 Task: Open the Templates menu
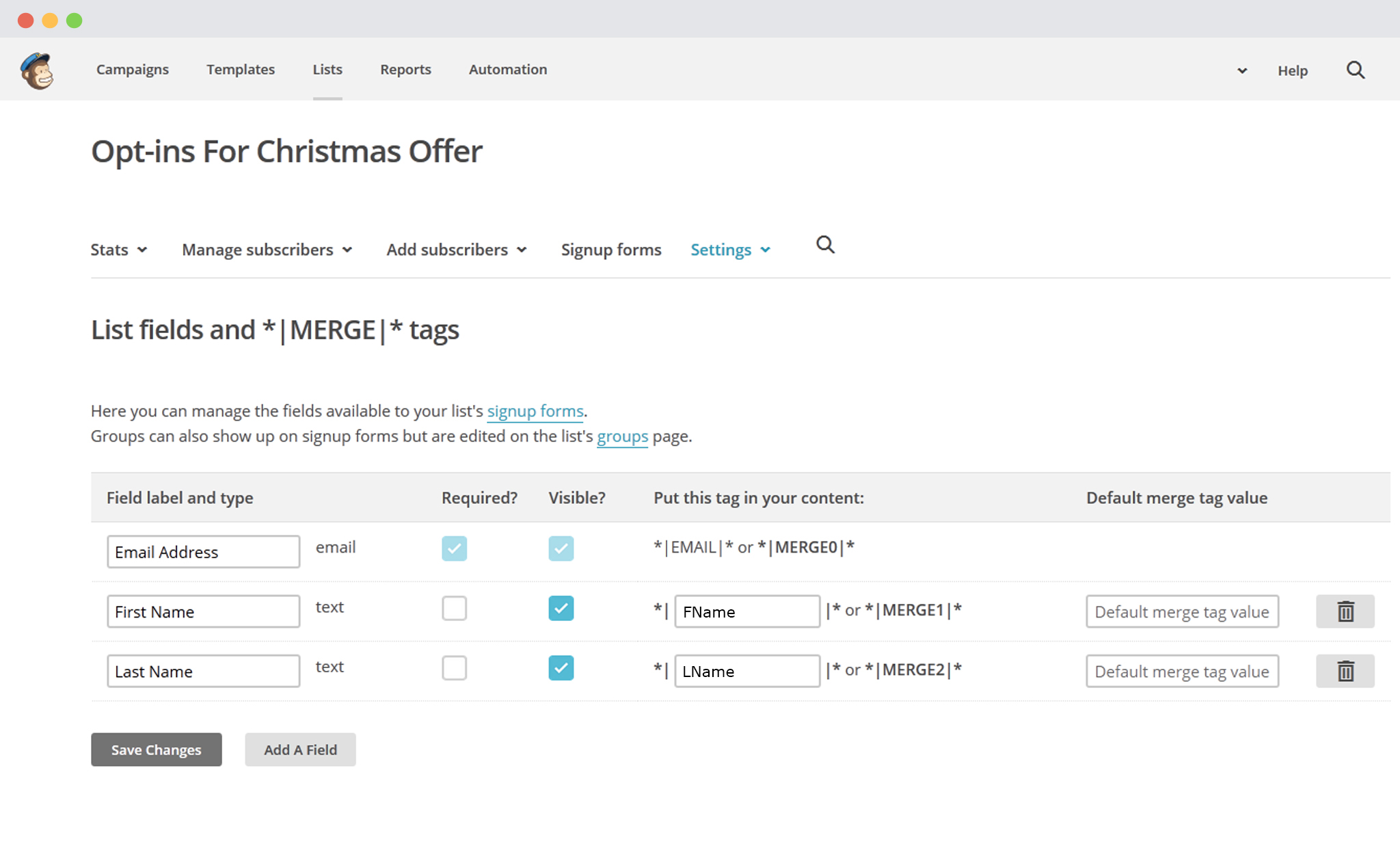[241, 69]
